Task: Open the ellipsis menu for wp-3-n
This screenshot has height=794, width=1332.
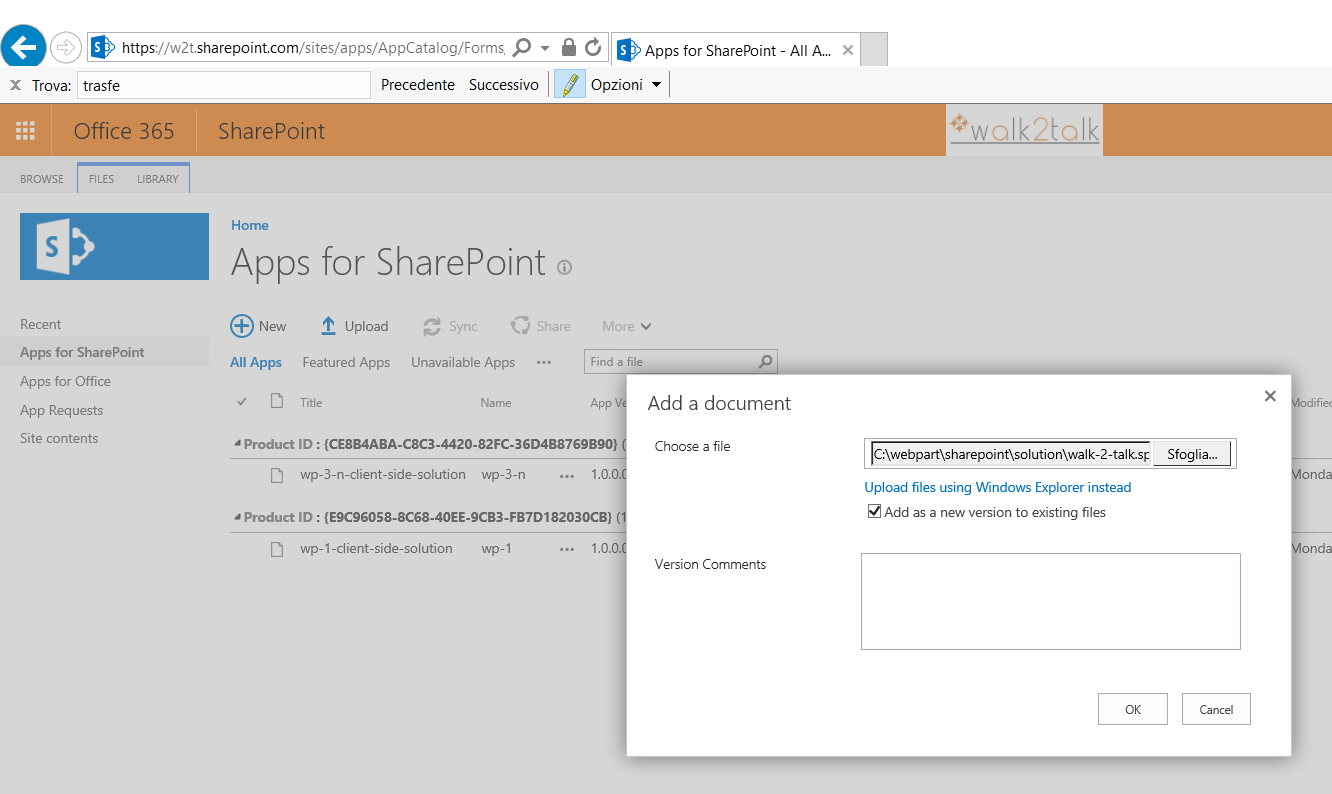Action: pos(567,476)
